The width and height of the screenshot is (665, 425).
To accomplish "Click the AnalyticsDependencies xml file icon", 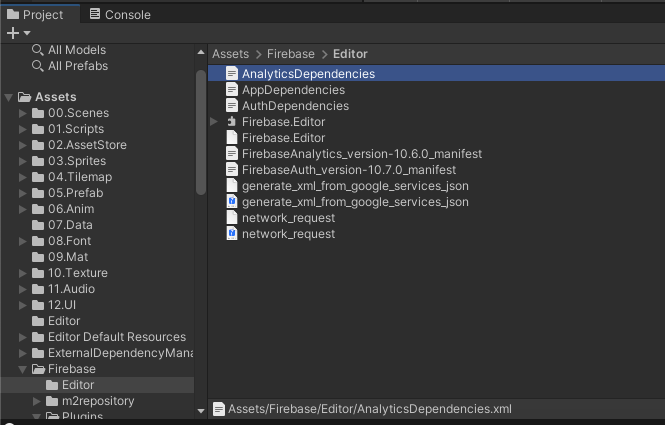I will click(x=232, y=73).
